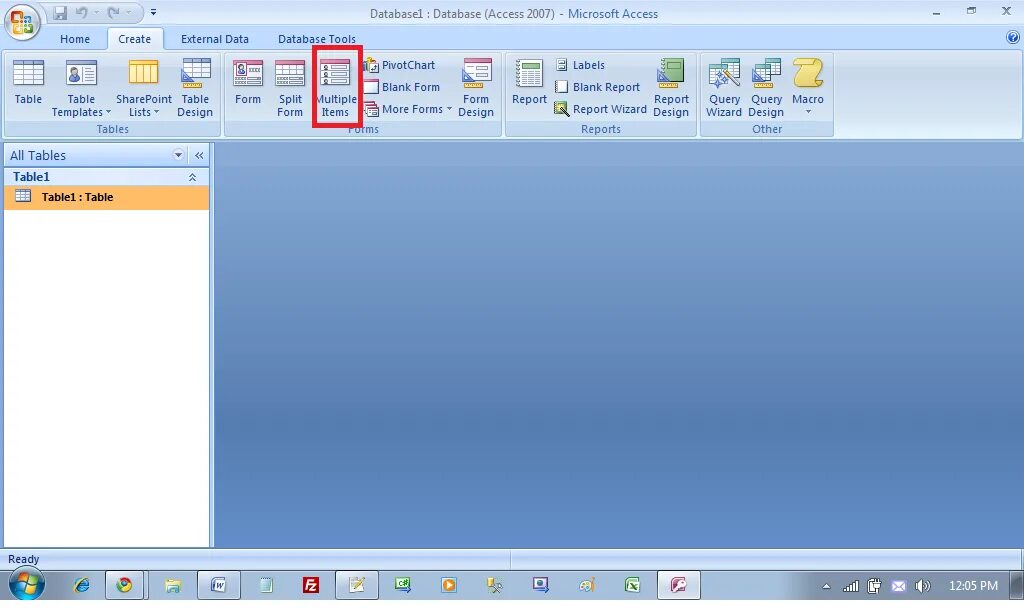Screen dimensions: 1024x611
Task: Open the External Data tab
Action: 215,39
